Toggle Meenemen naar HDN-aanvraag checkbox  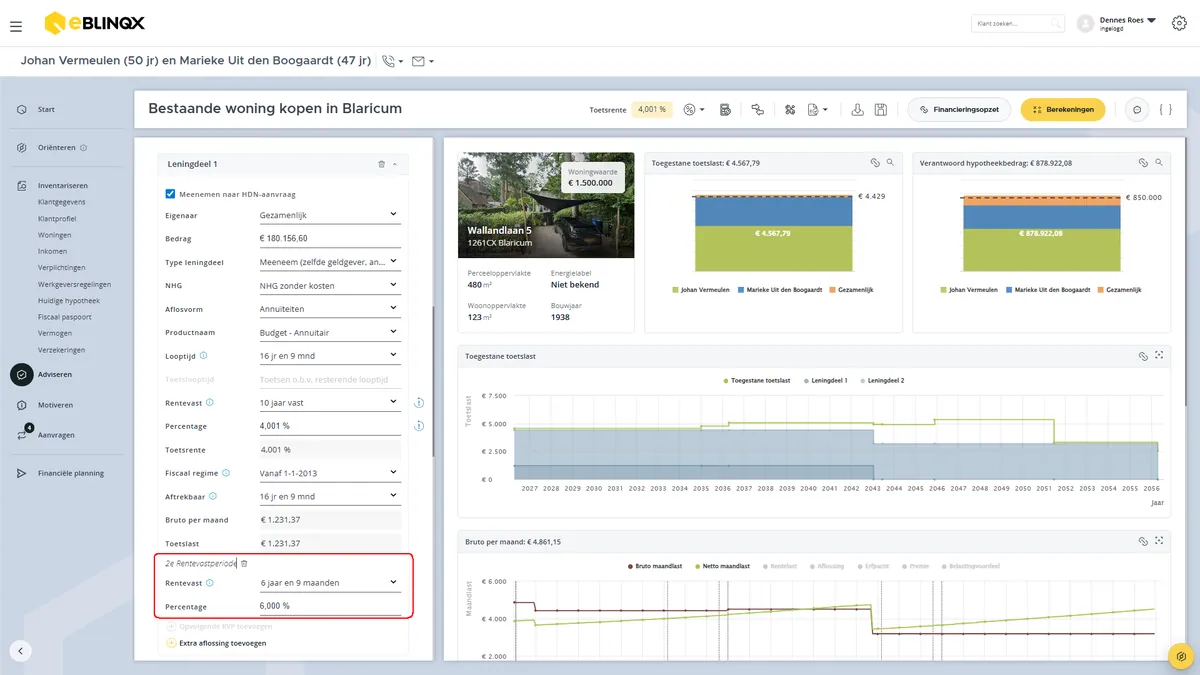170,194
